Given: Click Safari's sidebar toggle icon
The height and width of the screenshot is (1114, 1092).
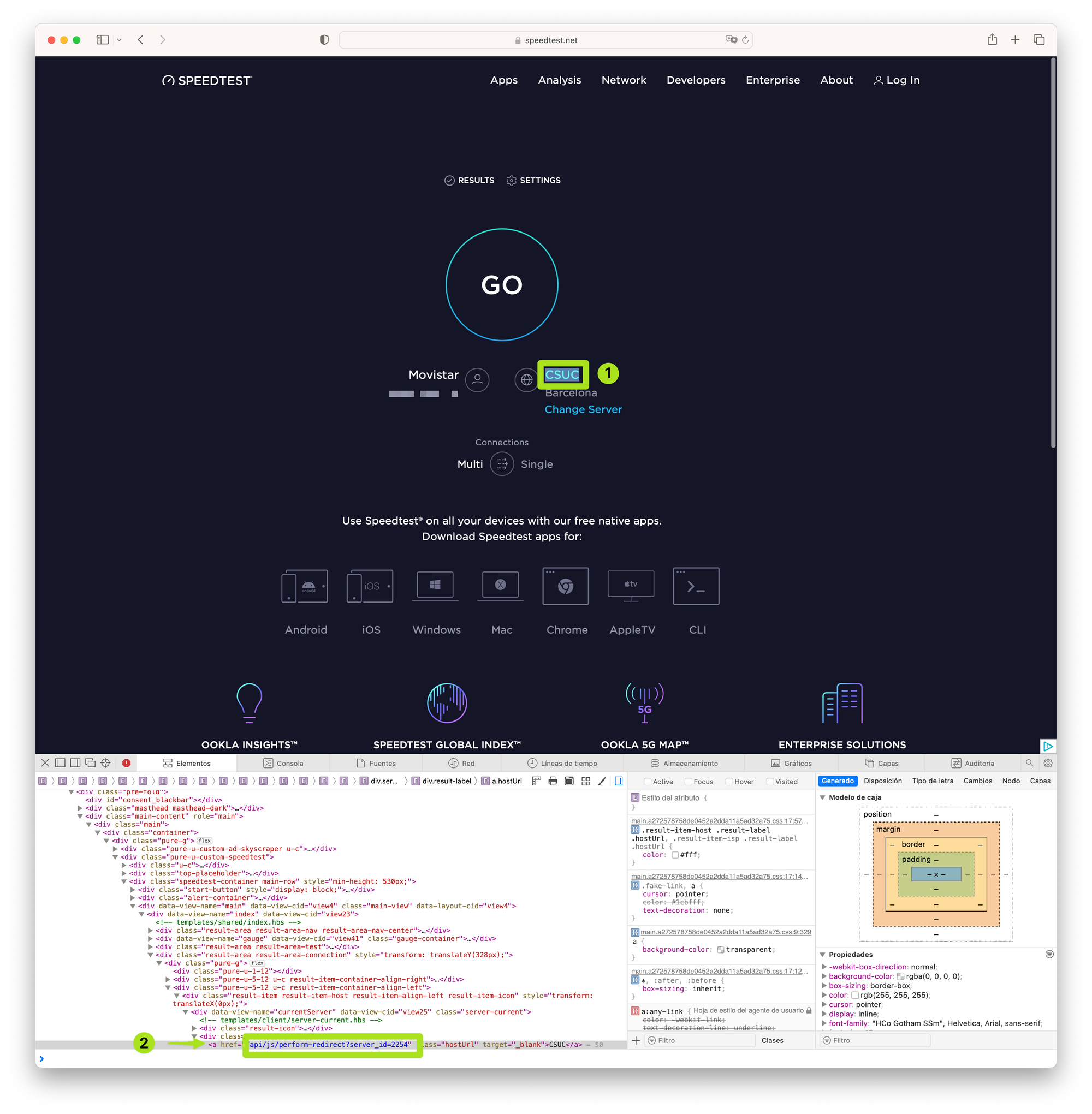Looking at the screenshot, I should point(103,39).
